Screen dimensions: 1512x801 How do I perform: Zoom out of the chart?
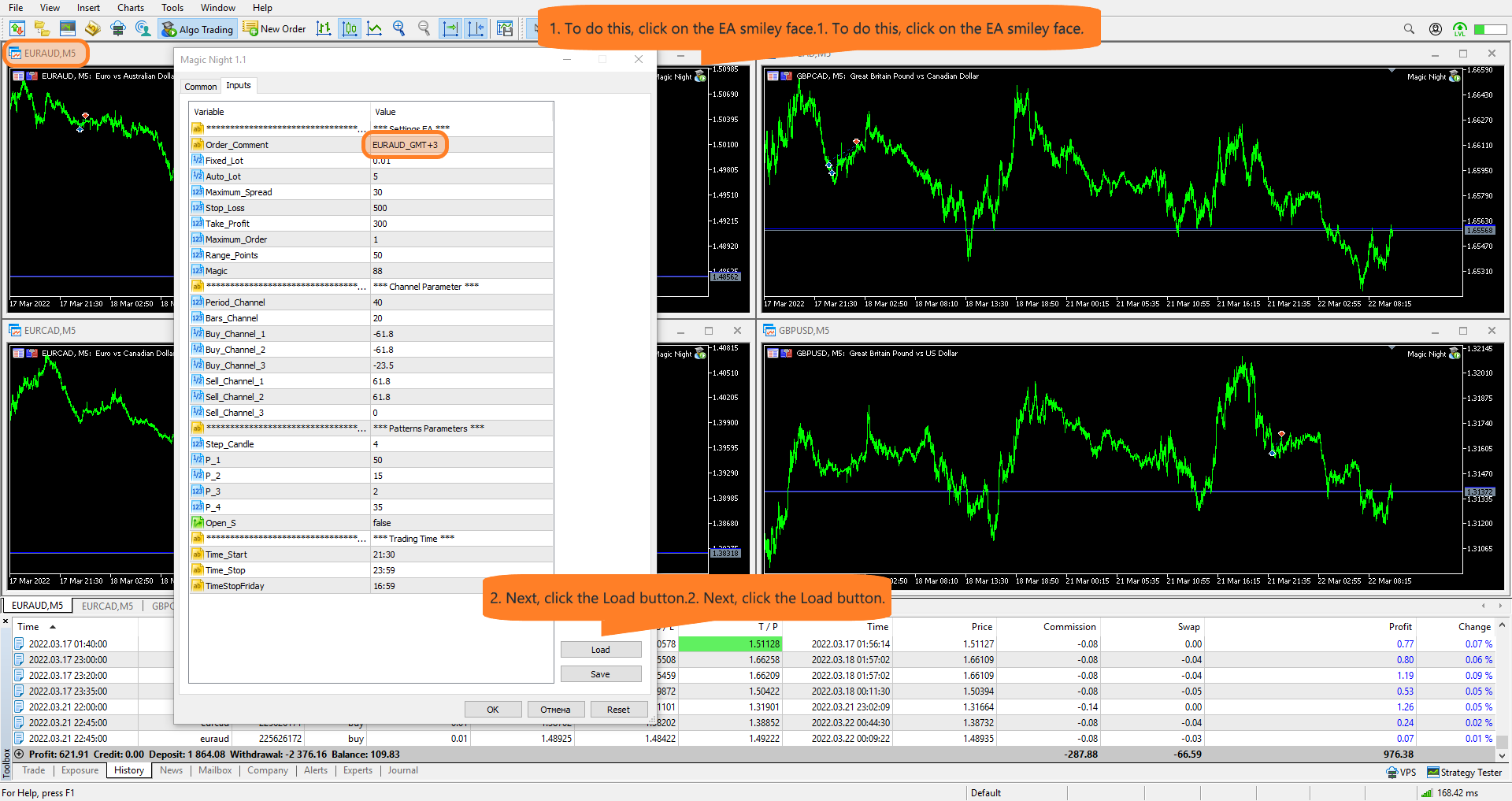coord(424,29)
